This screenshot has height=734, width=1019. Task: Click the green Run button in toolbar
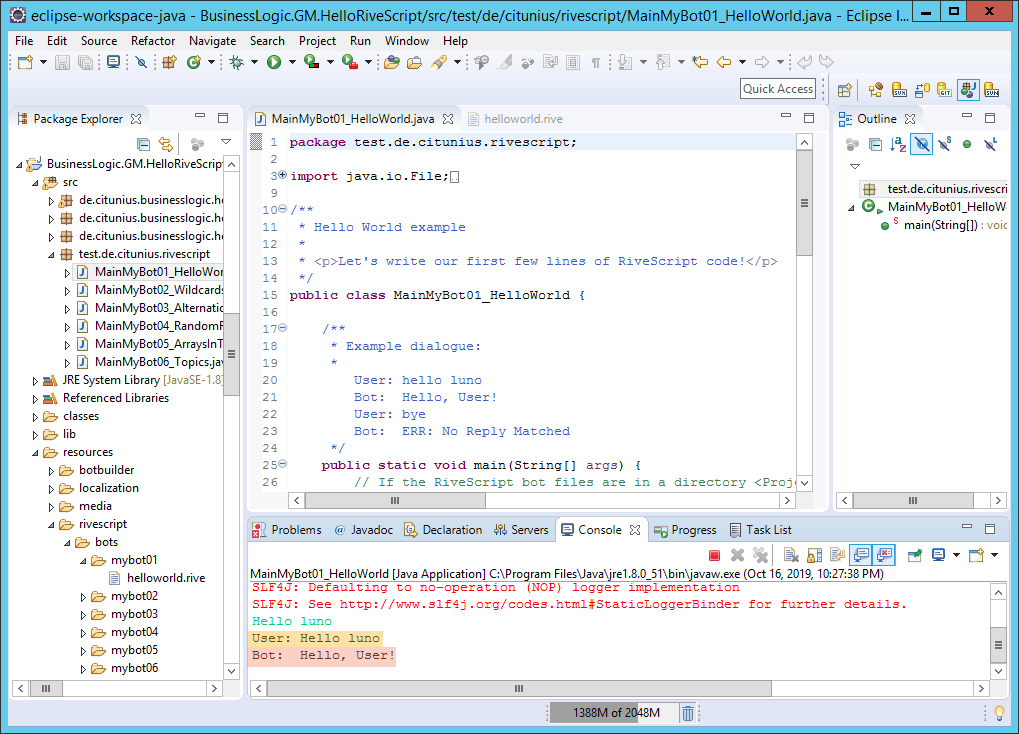[273, 62]
